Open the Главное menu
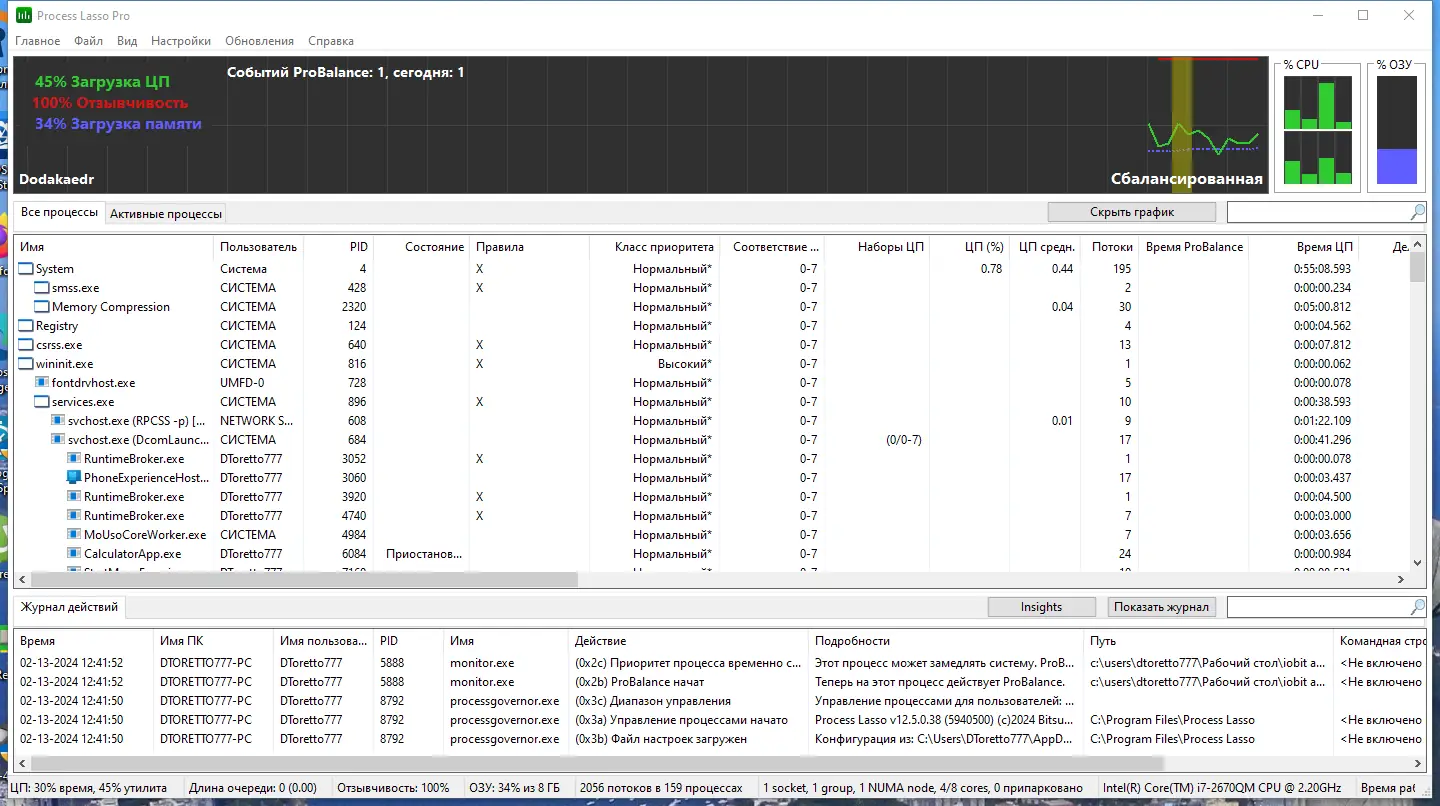Image resolution: width=1440 pixels, height=806 pixels. [x=37, y=41]
